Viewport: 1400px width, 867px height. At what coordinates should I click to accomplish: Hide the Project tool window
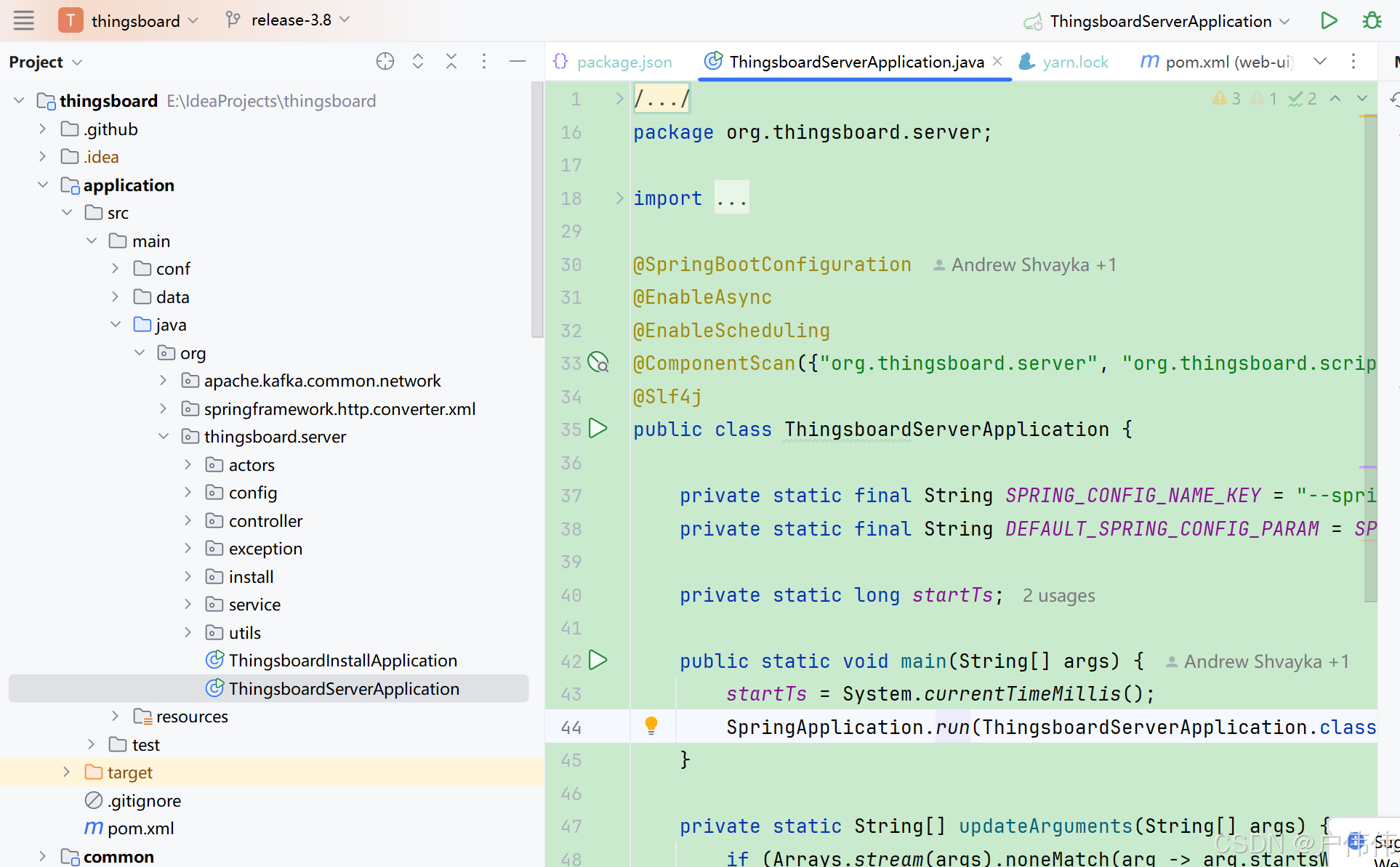point(518,62)
